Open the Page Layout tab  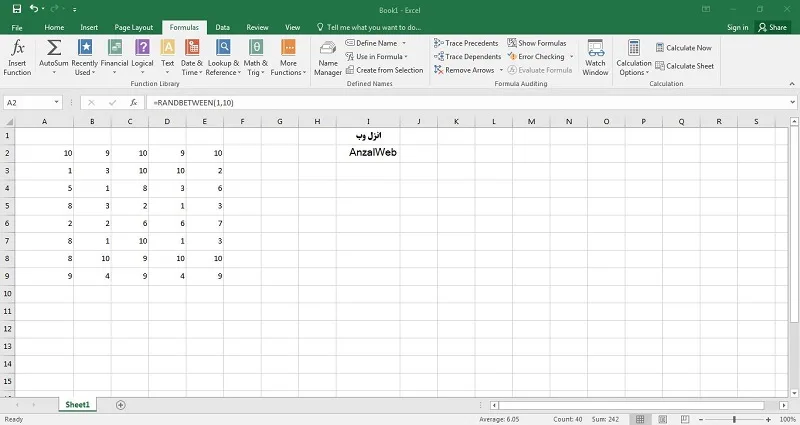tap(134, 28)
